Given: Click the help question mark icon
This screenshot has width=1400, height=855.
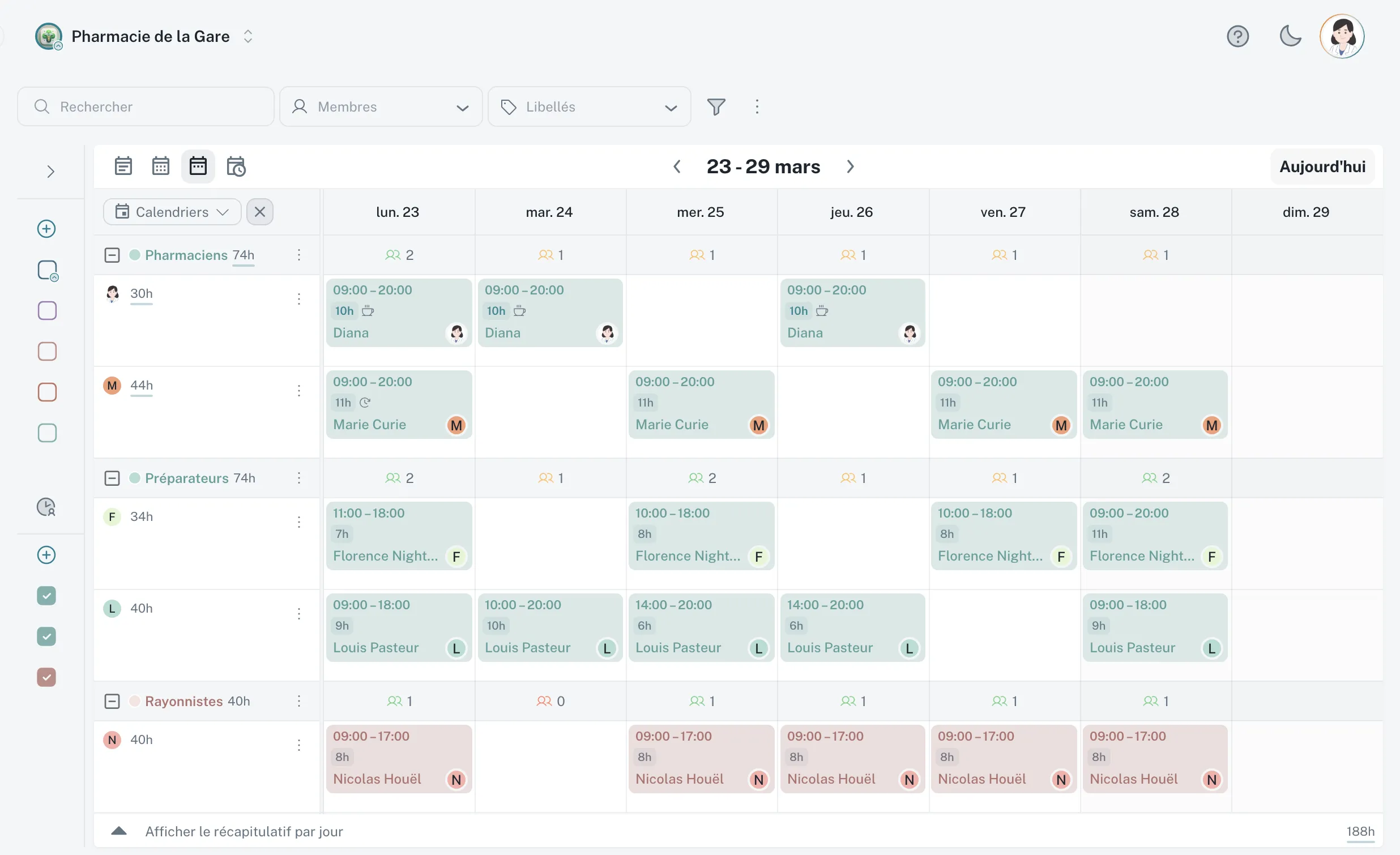Looking at the screenshot, I should click(1237, 36).
